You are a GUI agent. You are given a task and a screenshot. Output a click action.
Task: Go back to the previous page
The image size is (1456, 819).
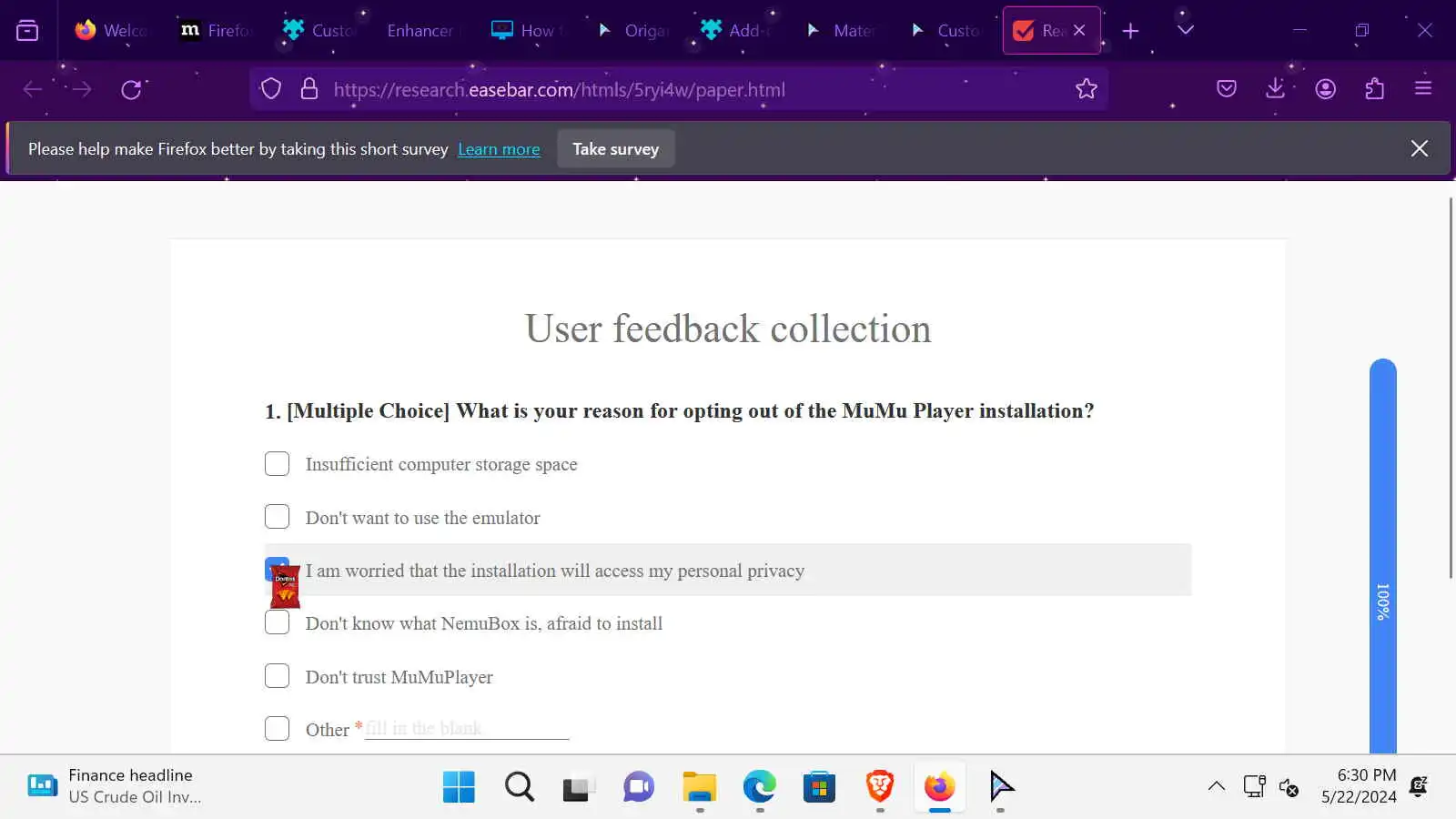point(33,89)
